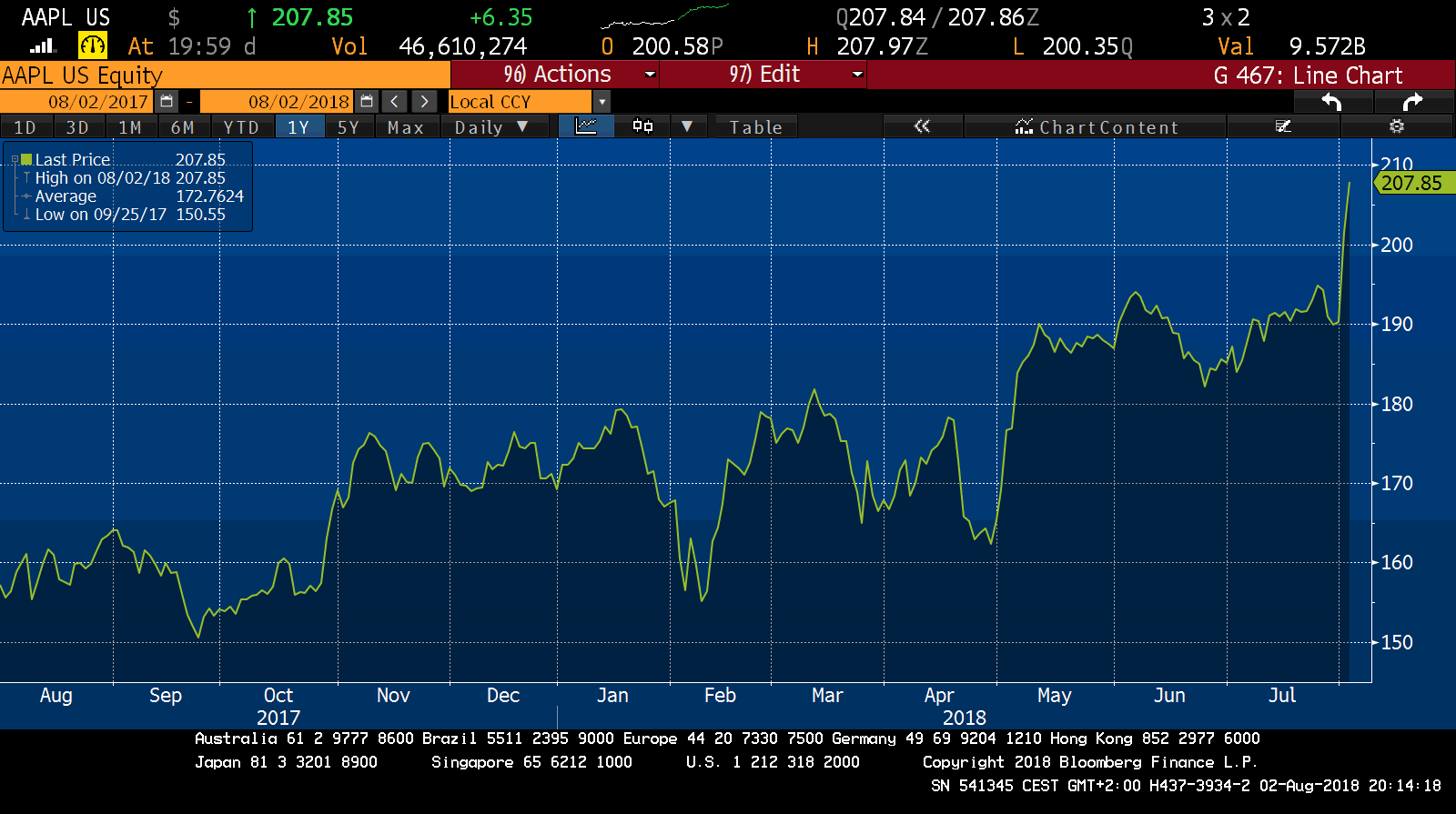Click the redo arrow button
The width and height of the screenshot is (1456, 814).
click(1412, 102)
